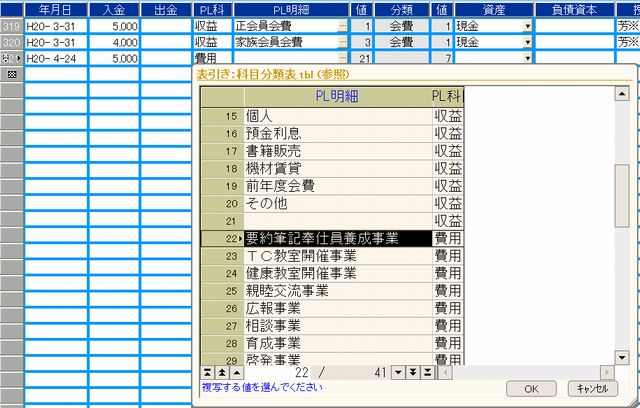
Task: Click ellipsis button beside 正会員会費
Action: (344, 27)
